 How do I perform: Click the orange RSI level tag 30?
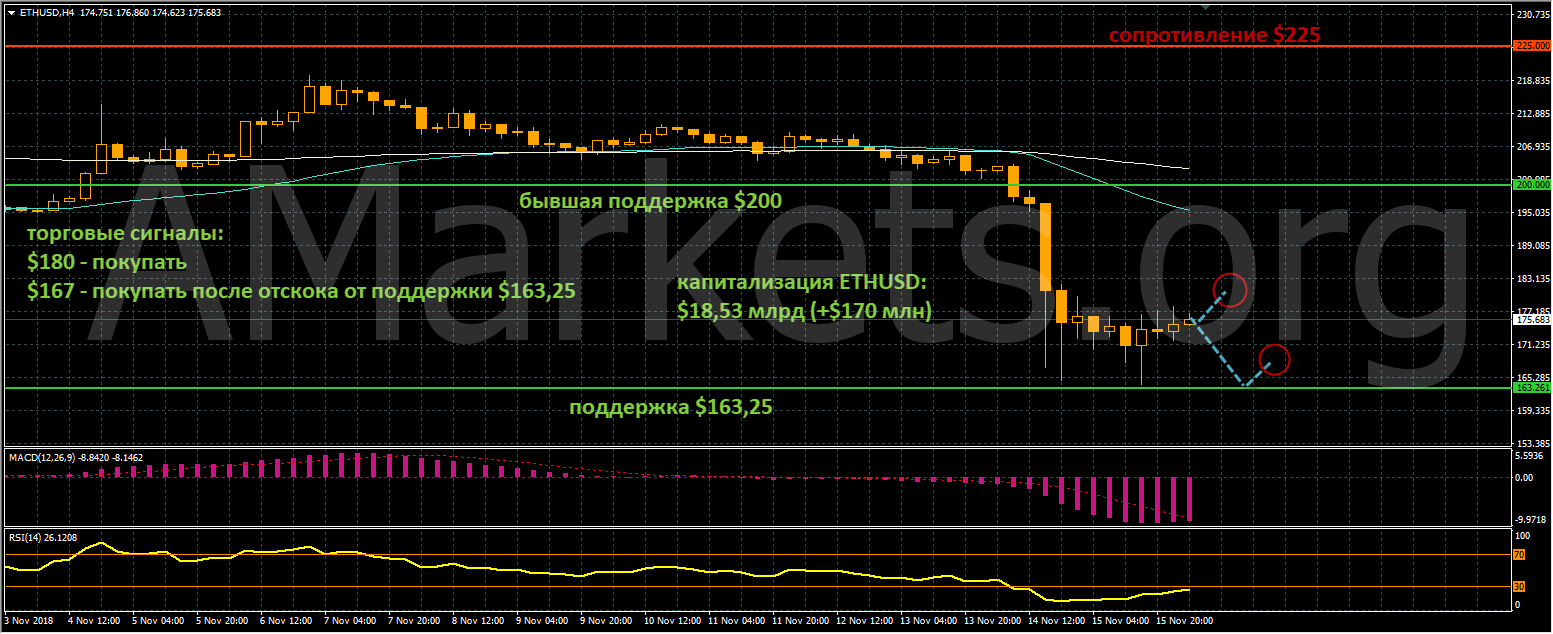[1519, 586]
